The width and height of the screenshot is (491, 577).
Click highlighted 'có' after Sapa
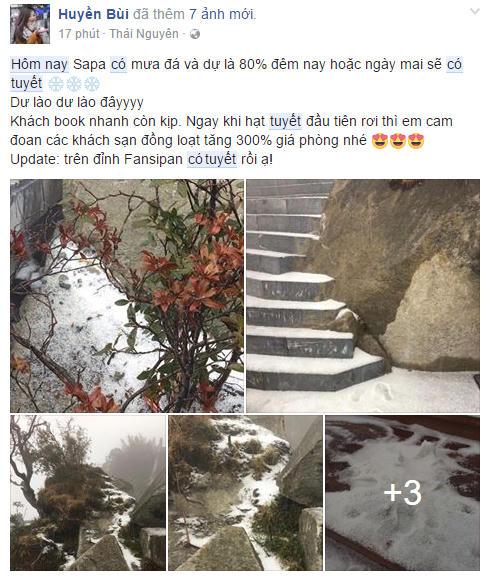119,64
